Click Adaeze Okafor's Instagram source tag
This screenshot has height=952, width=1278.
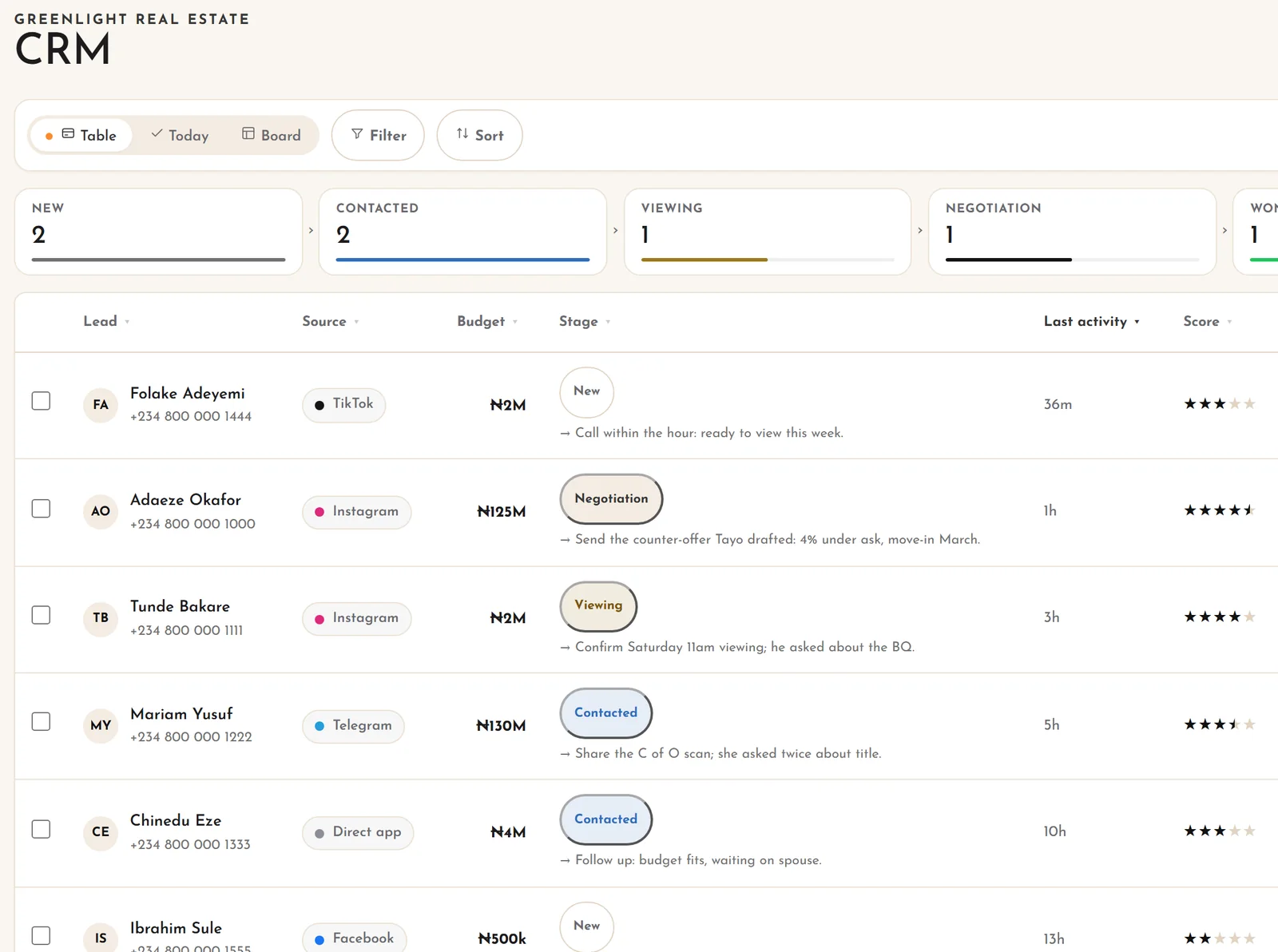[x=357, y=512]
